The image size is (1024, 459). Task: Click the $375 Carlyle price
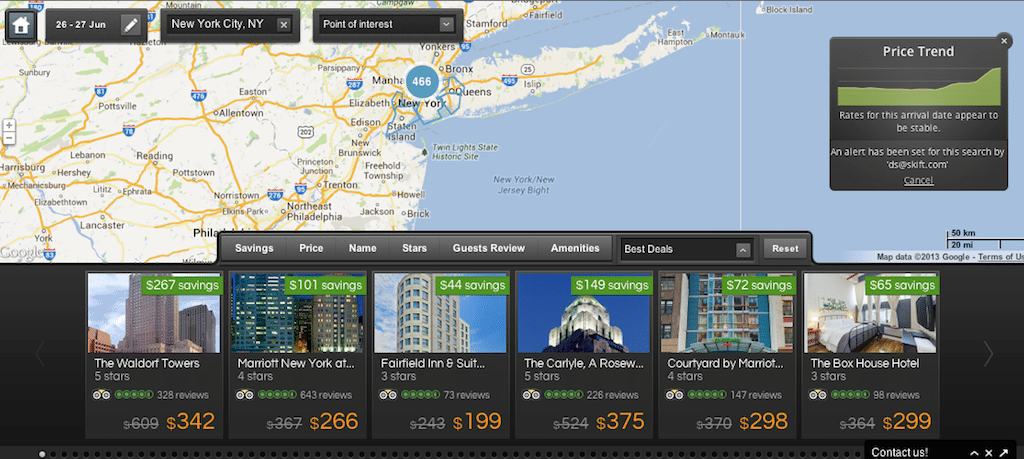(x=620, y=422)
